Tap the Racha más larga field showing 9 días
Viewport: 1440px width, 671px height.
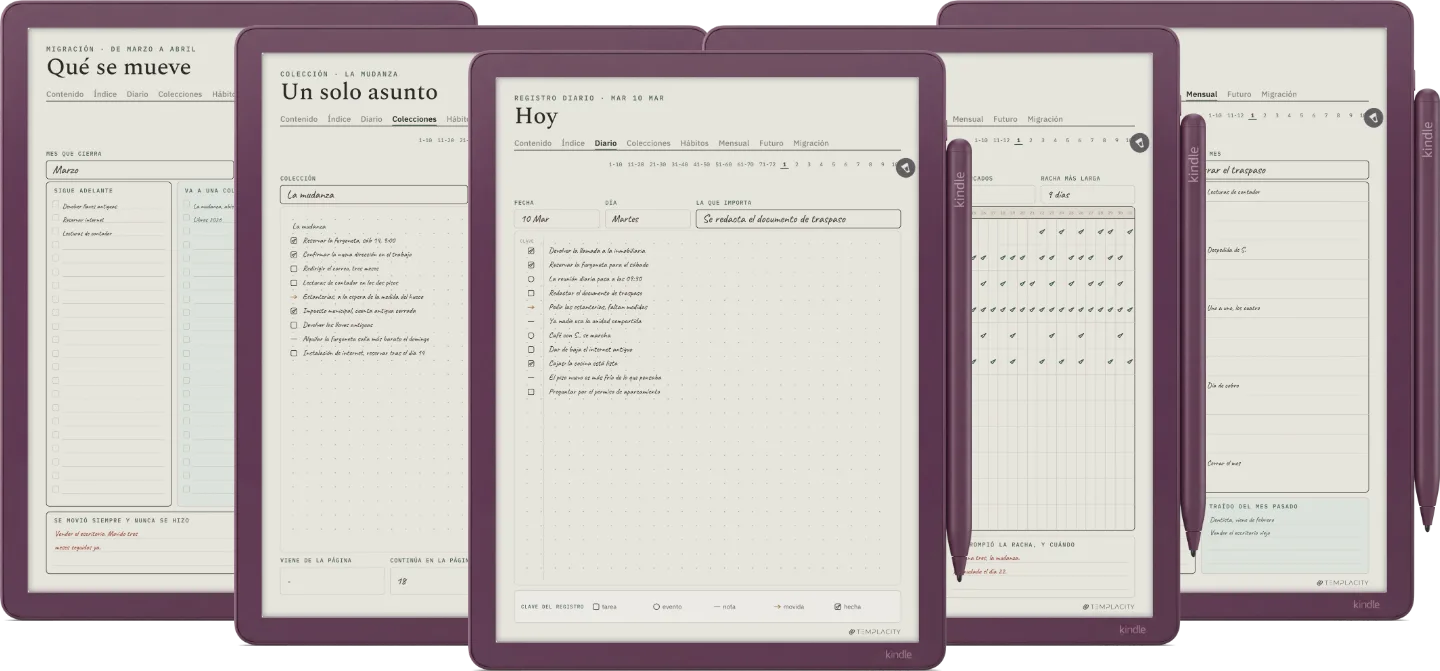(1087, 195)
